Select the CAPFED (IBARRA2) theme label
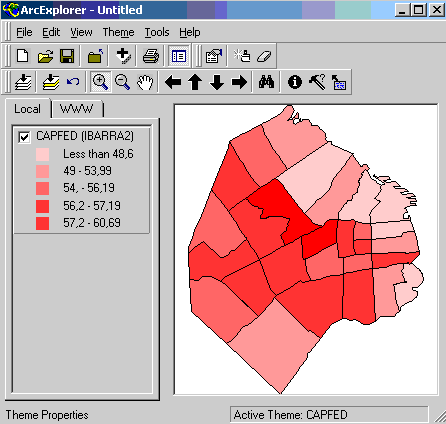Screen dimensions: 446x424 (x=85, y=136)
